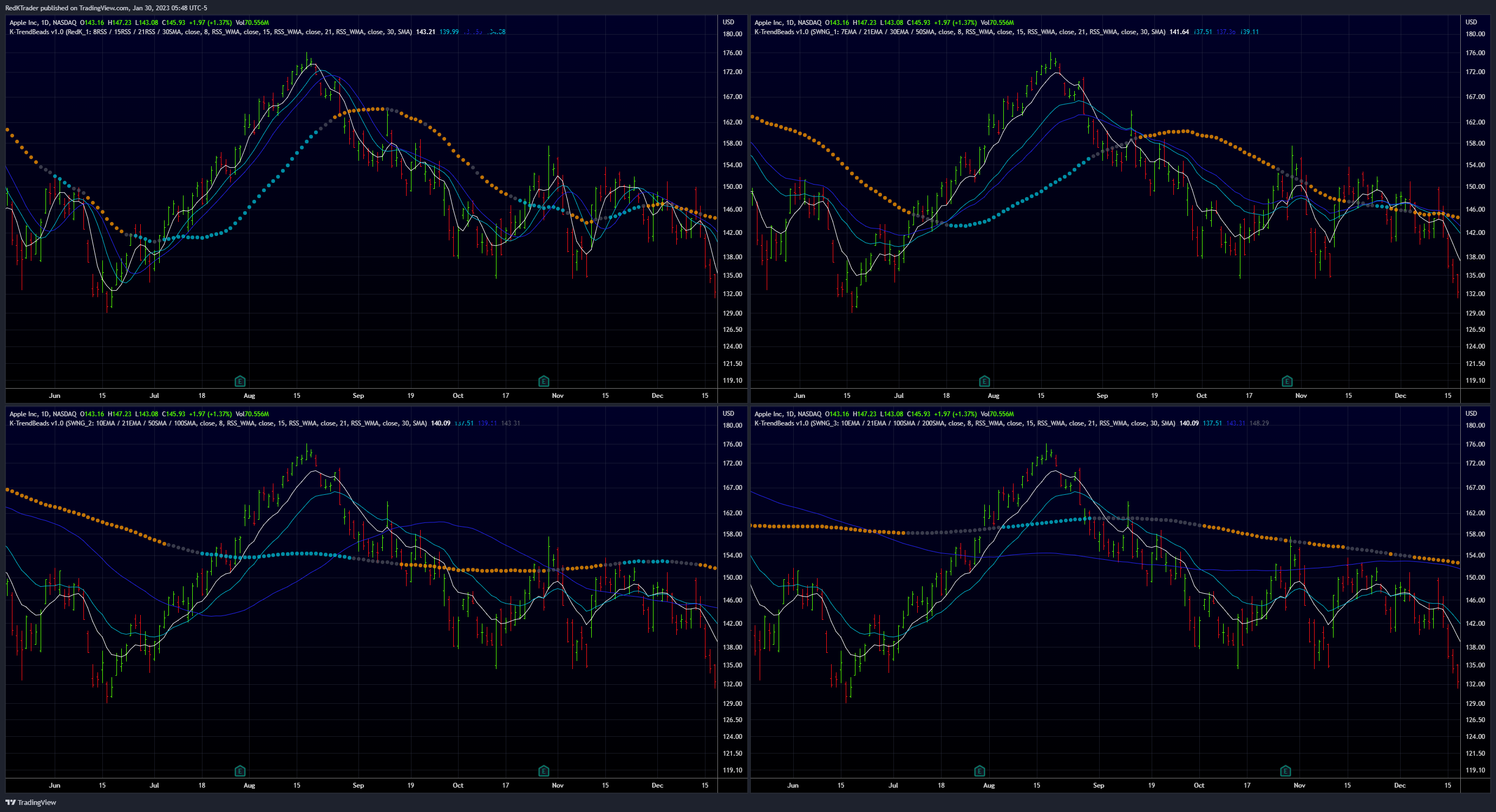Open the July earnings marker in SWNG_2 pane

tap(240, 771)
